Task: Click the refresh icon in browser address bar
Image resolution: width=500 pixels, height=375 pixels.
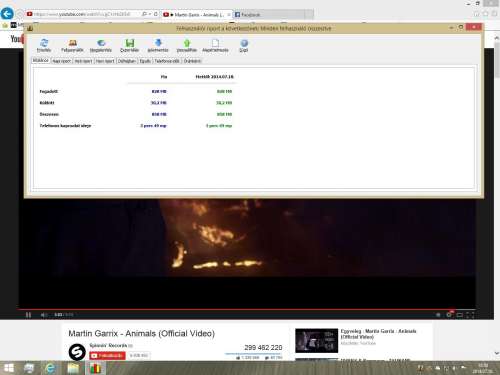Action: [156, 14]
